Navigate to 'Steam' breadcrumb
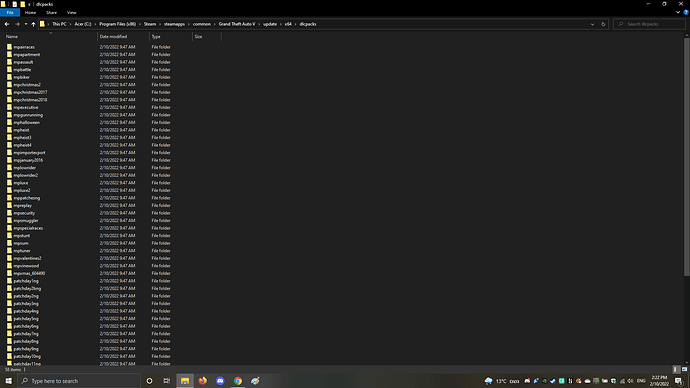The width and height of the screenshot is (690, 388). [150, 24]
